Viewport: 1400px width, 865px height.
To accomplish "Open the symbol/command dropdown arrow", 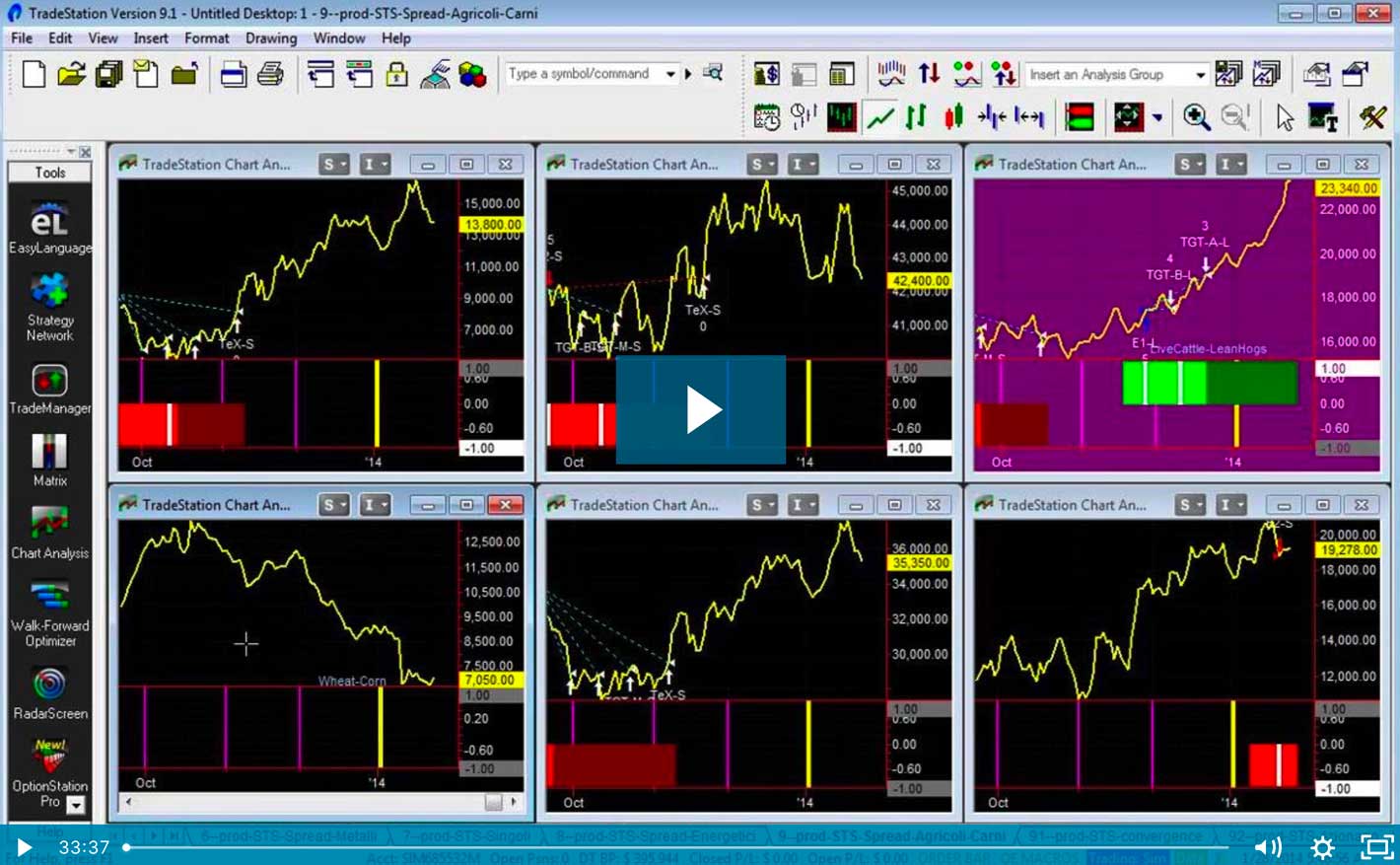I will click(670, 74).
